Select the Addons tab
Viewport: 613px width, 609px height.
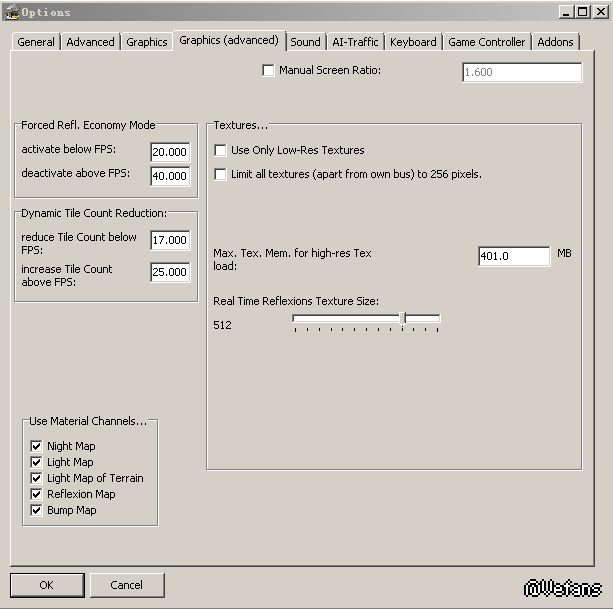click(555, 42)
